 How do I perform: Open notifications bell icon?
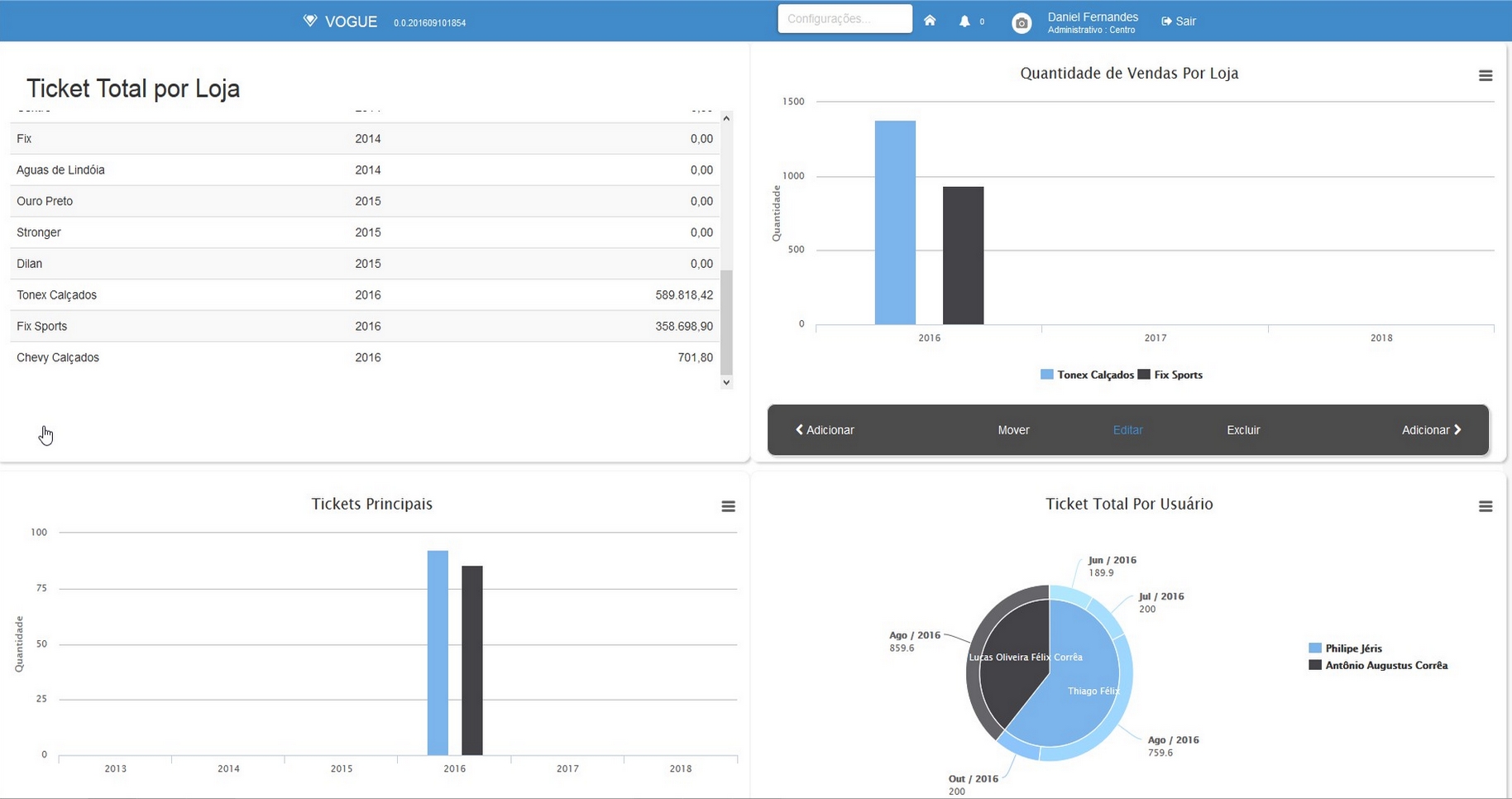(x=964, y=22)
